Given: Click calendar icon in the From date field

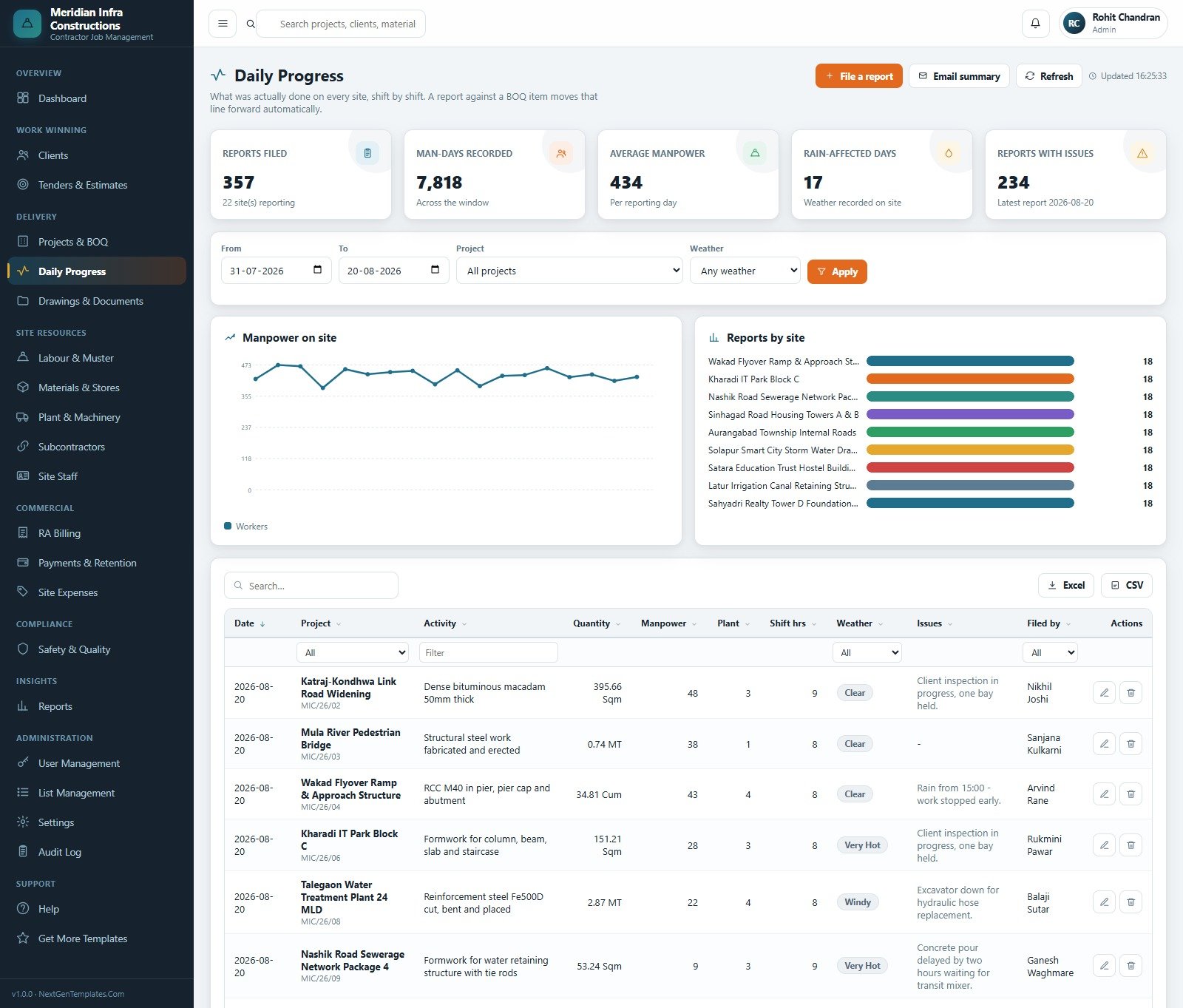Looking at the screenshot, I should coord(317,270).
